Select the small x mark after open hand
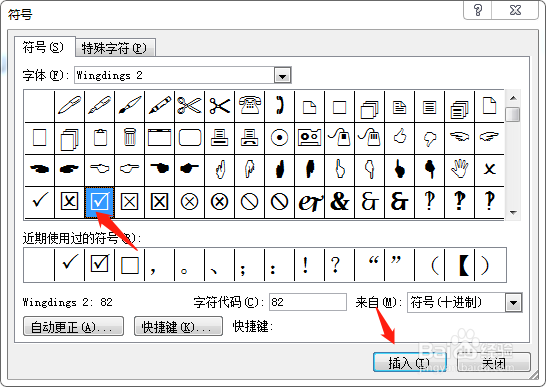This screenshot has height=387, width=546. [x=490, y=170]
